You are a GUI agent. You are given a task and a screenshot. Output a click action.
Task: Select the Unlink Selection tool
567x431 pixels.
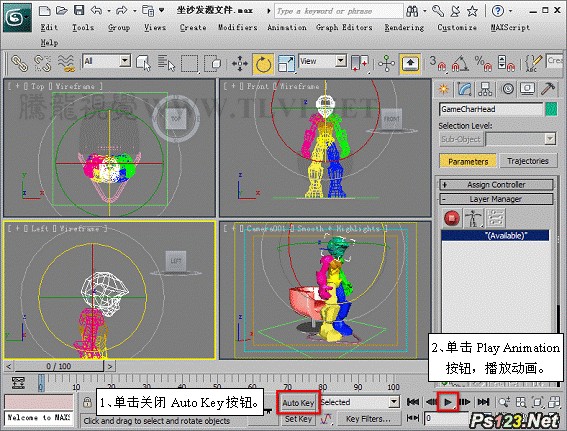point(42,63)
